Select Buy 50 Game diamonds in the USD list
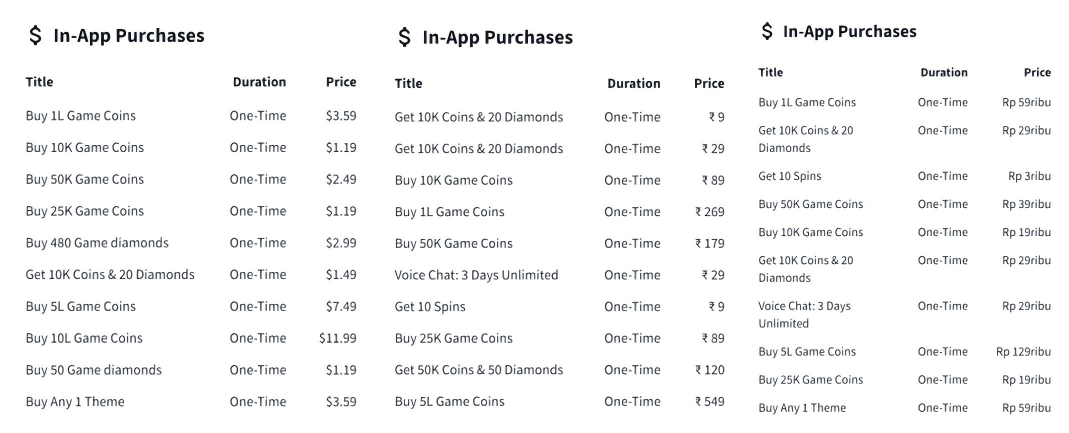 [94, 370]
